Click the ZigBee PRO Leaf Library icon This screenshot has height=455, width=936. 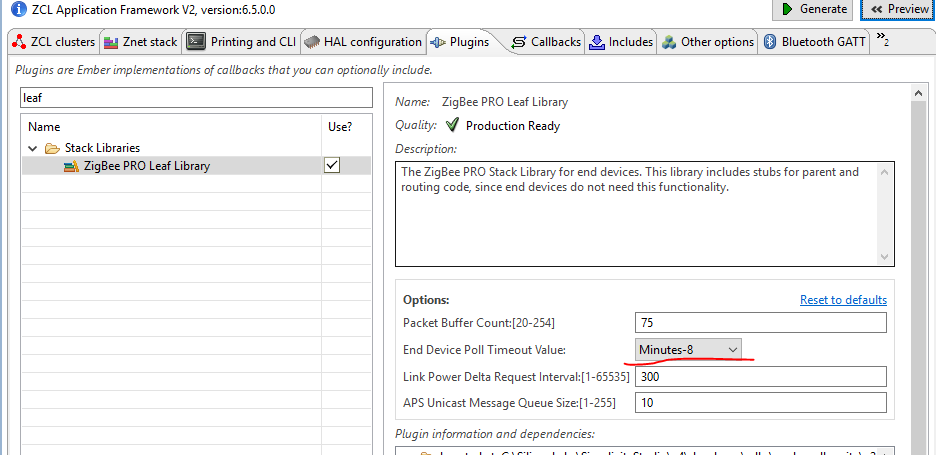pos(72,166)
